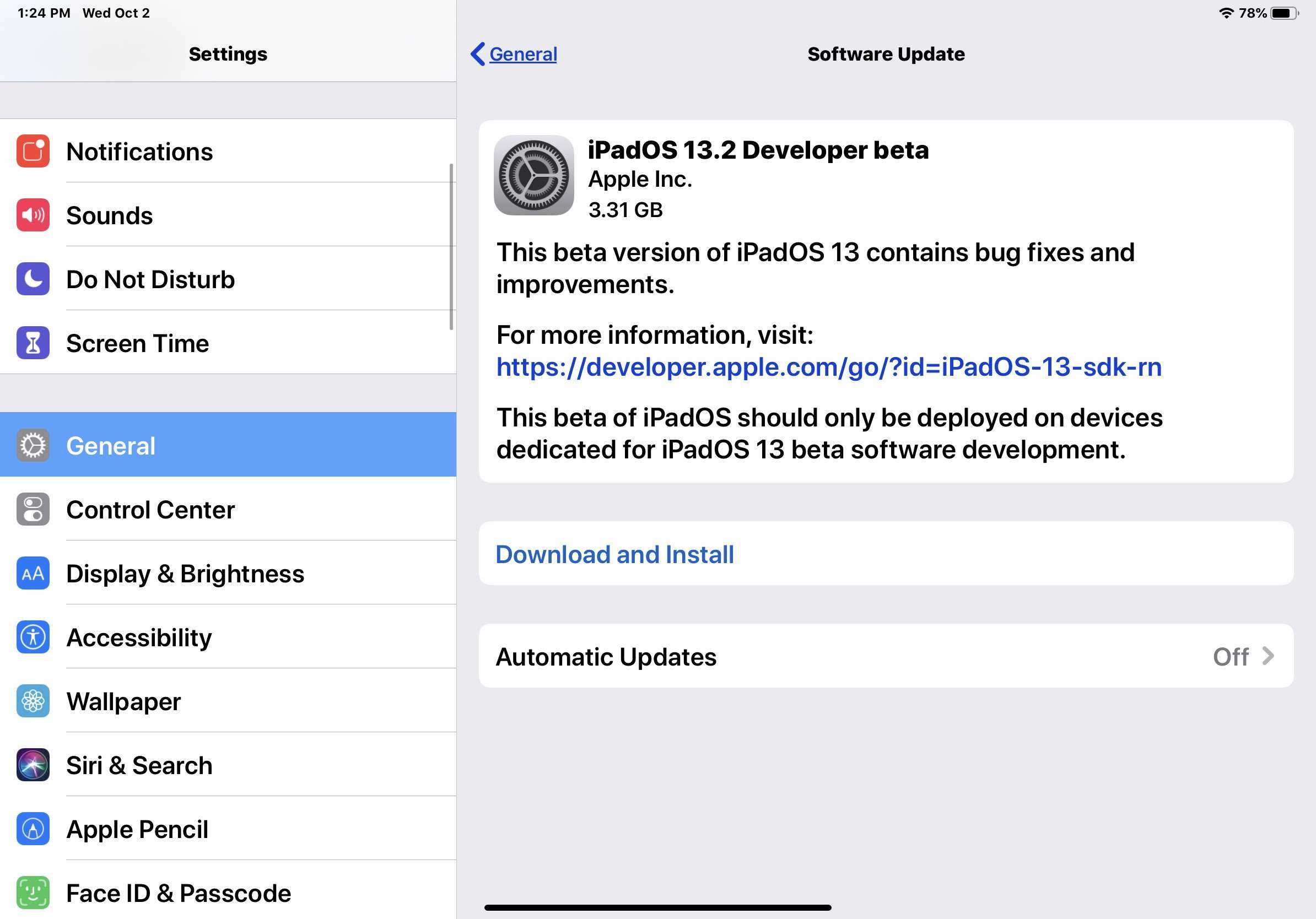Select the highlighted General row

(x=228, y=445)
